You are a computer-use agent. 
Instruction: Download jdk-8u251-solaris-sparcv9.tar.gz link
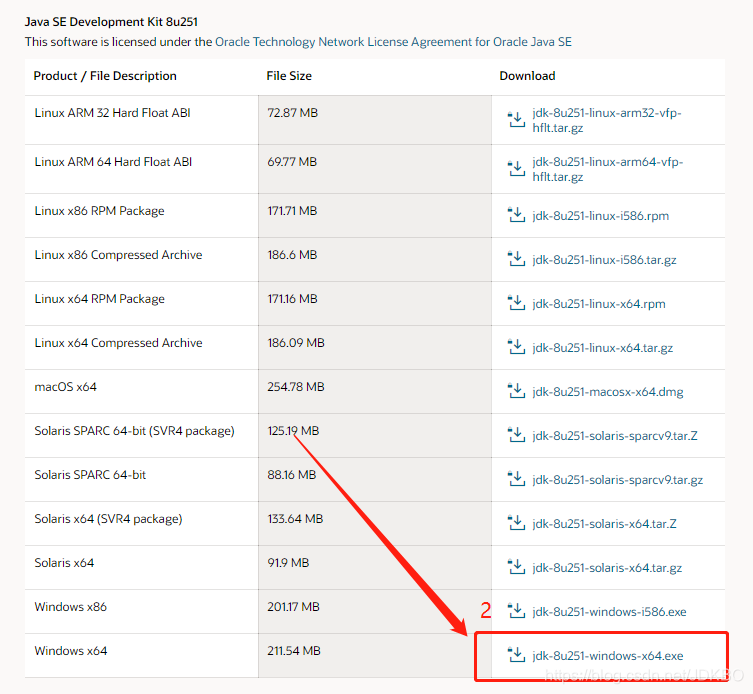pyautogui.click(x=618, y=480)
